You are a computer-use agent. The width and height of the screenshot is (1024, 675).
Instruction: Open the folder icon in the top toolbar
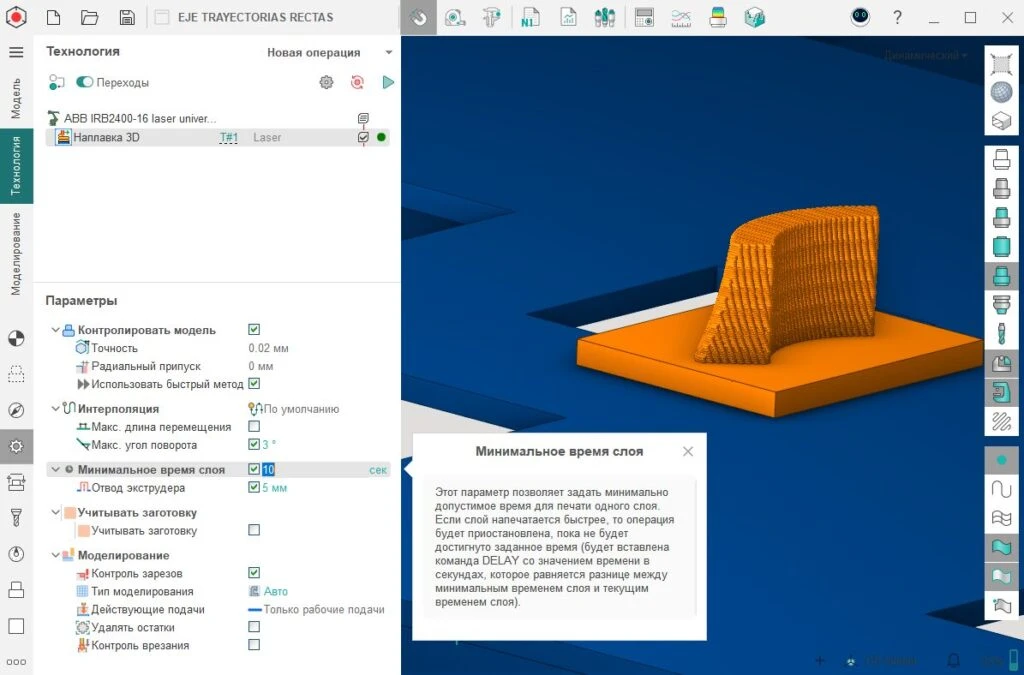click(89, 18)
